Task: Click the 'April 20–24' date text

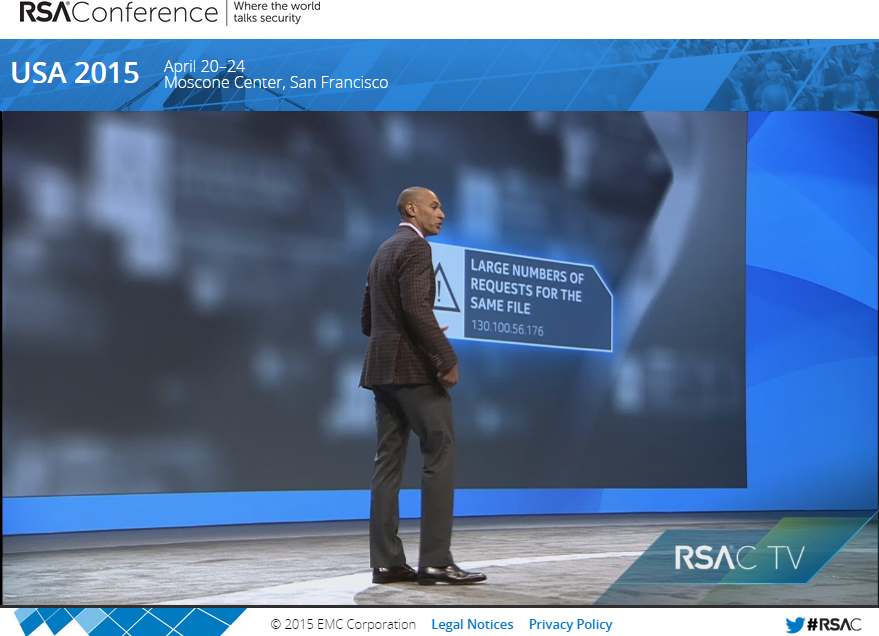Action: tap(206, 68)
